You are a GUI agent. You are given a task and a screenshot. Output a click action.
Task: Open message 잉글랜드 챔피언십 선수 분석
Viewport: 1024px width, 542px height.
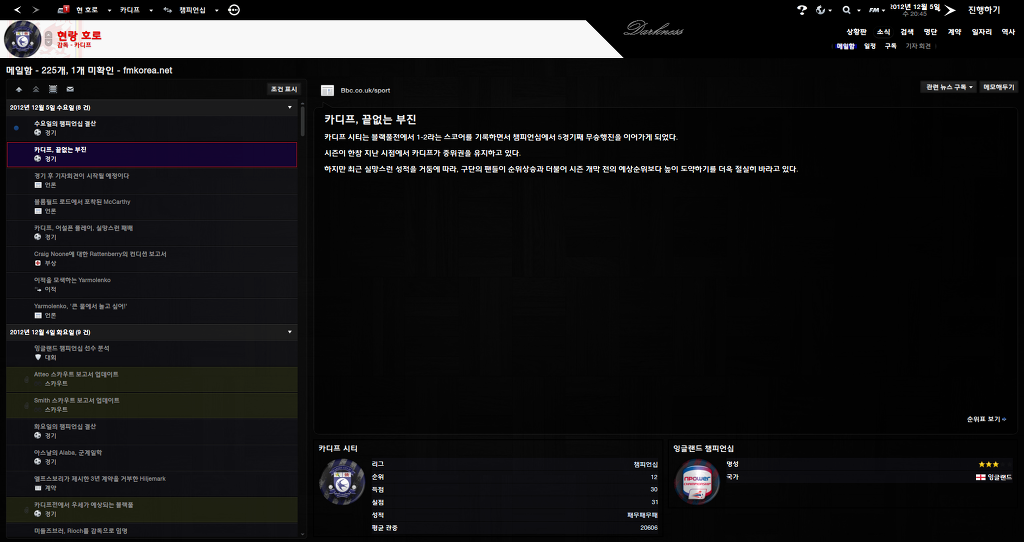point(152,353)
